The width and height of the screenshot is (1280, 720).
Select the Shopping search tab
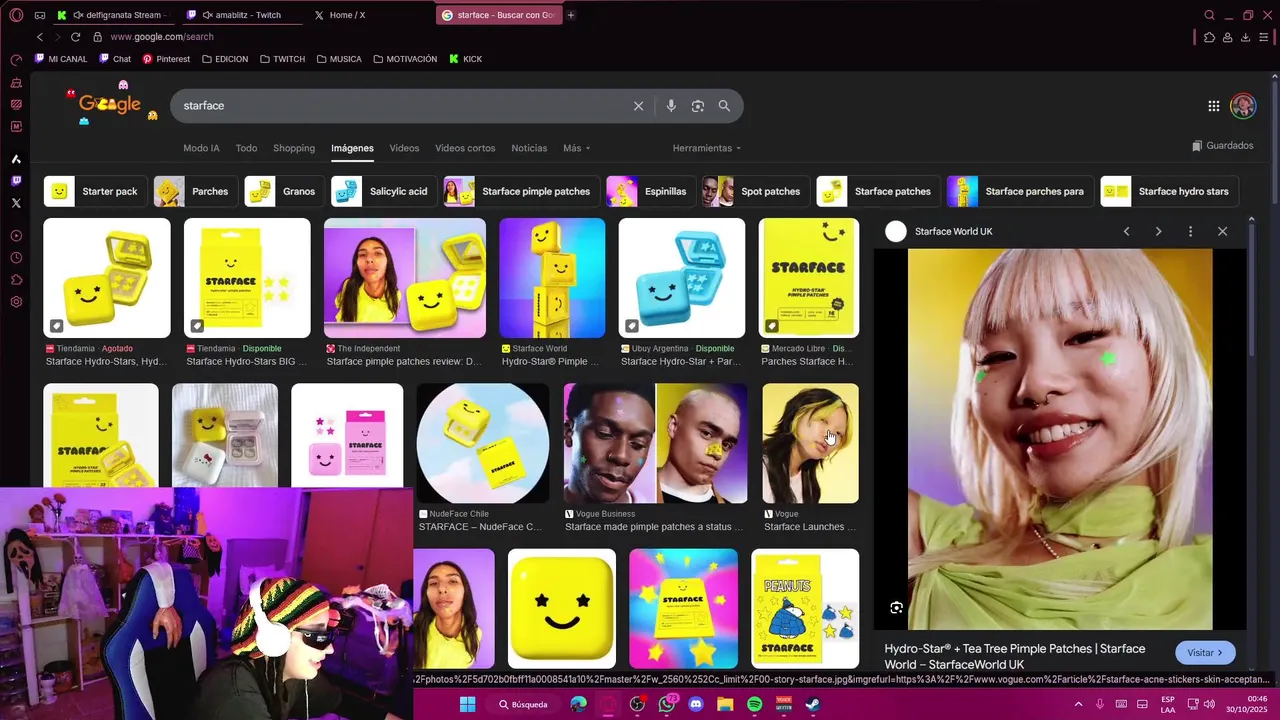pyautogui.click(x=294, y=148)
